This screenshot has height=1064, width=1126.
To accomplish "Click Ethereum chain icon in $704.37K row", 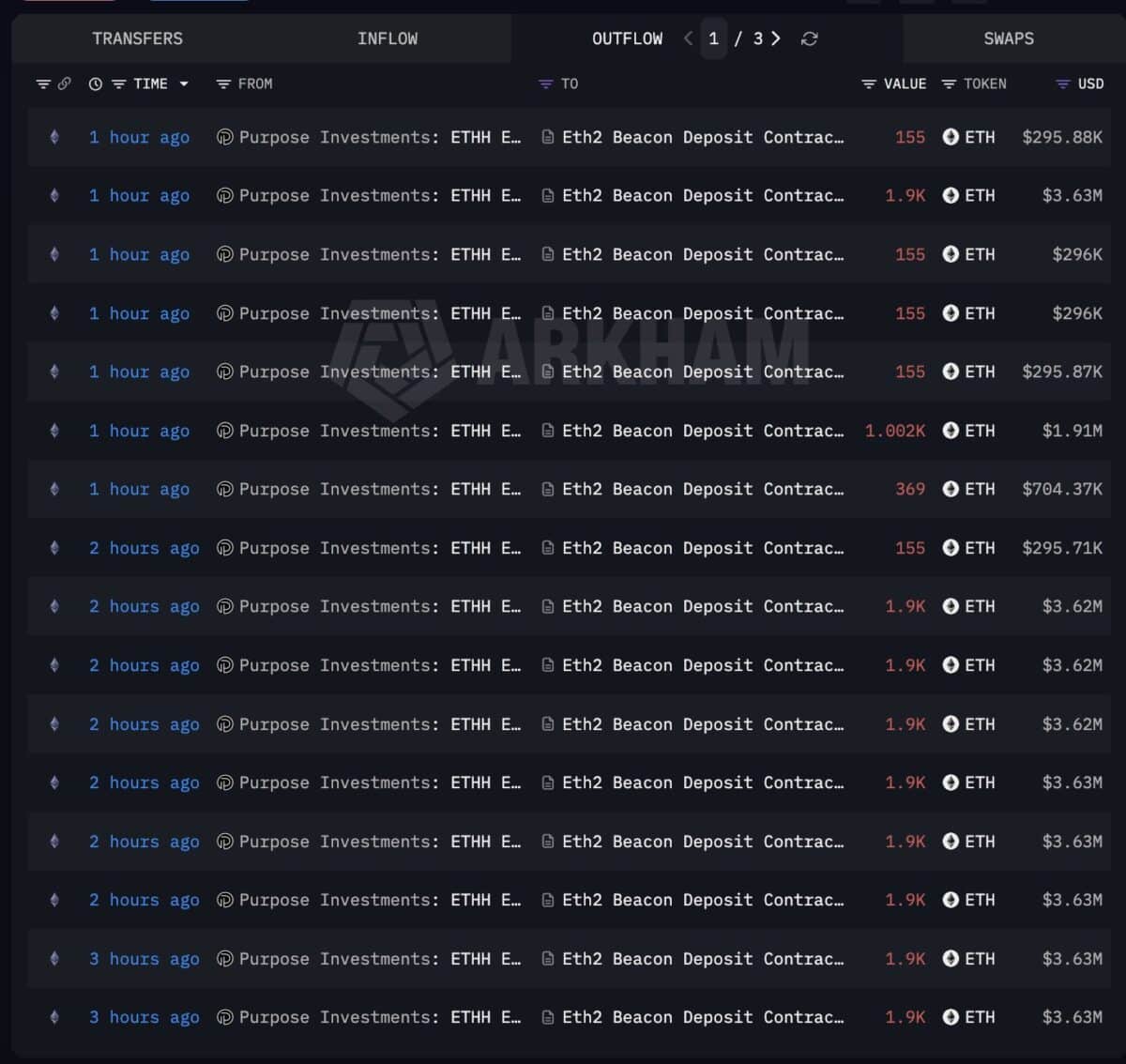I will 54,489.
